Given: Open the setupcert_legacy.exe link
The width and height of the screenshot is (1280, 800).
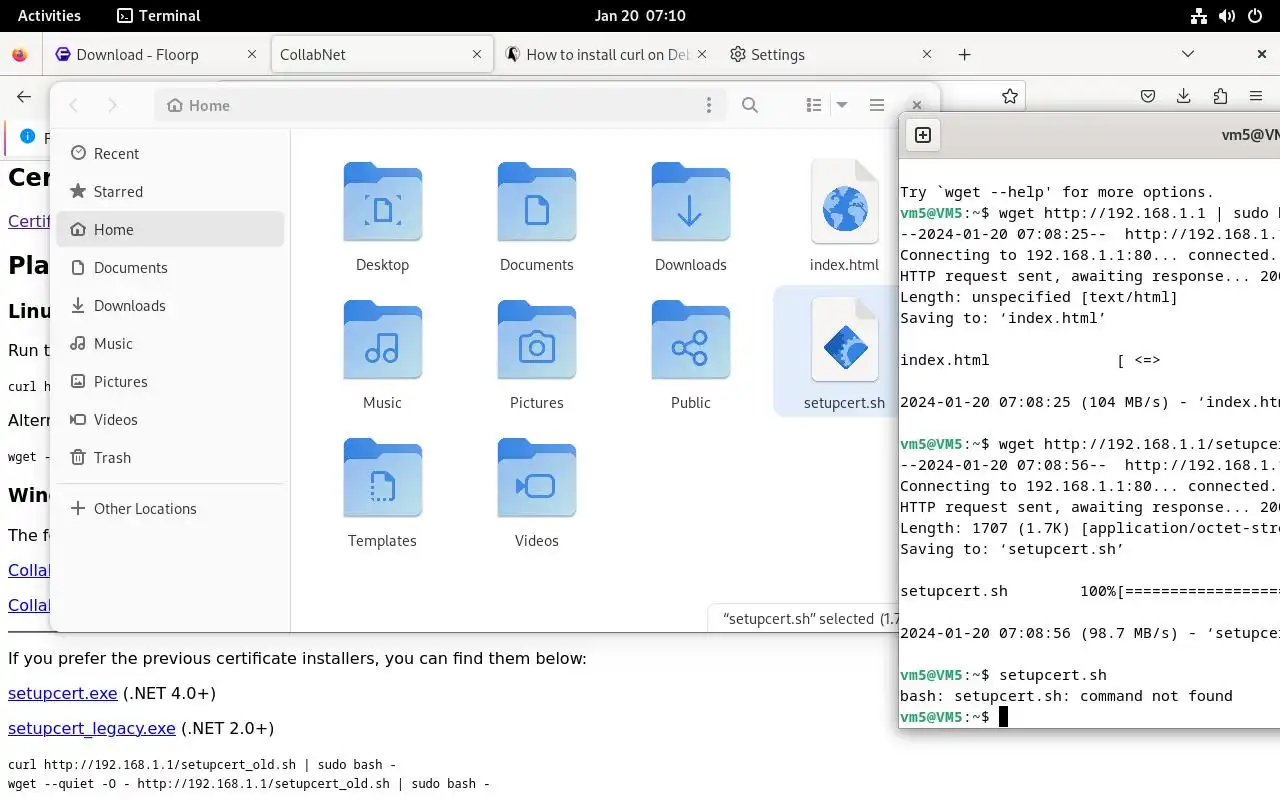Looking at the screenshot, I should pos(92,728).
